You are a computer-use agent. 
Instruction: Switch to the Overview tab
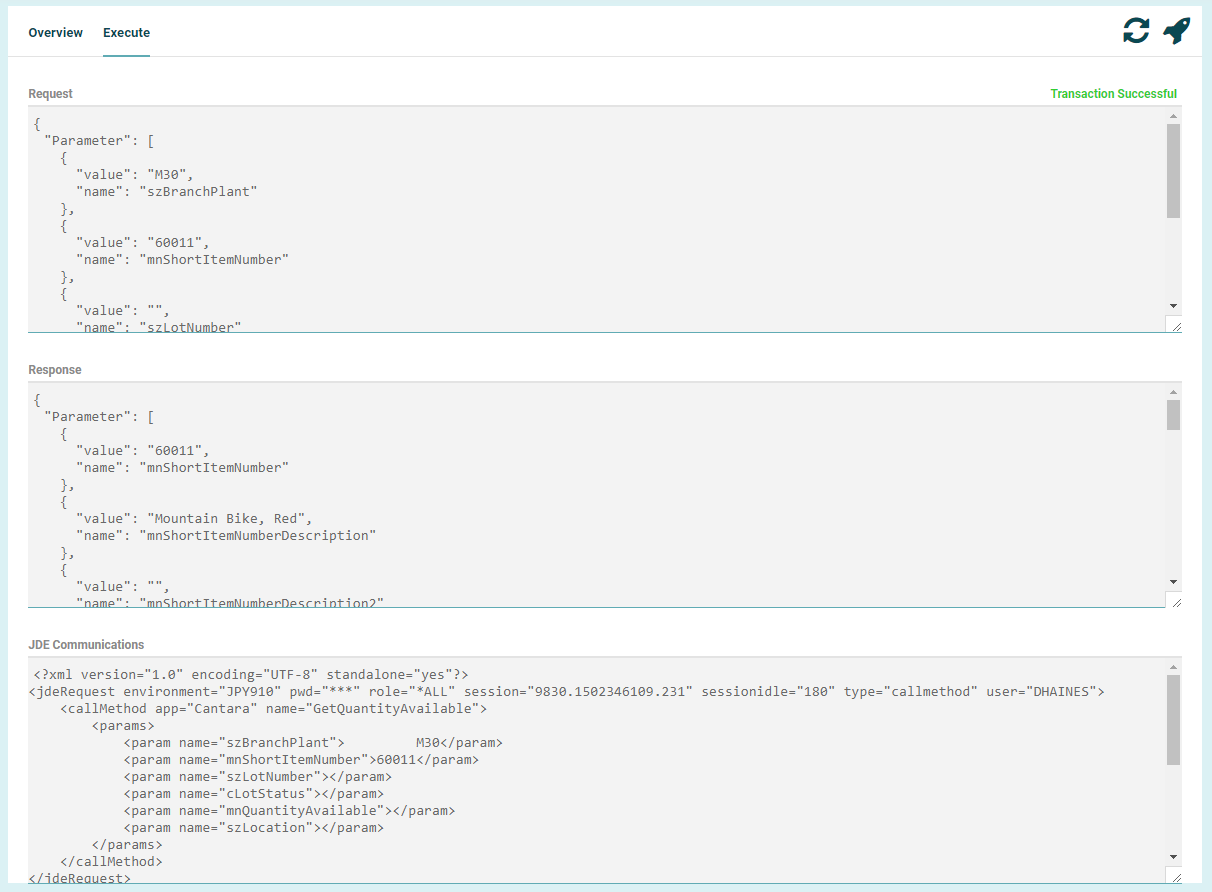click(x=55, y=33)
